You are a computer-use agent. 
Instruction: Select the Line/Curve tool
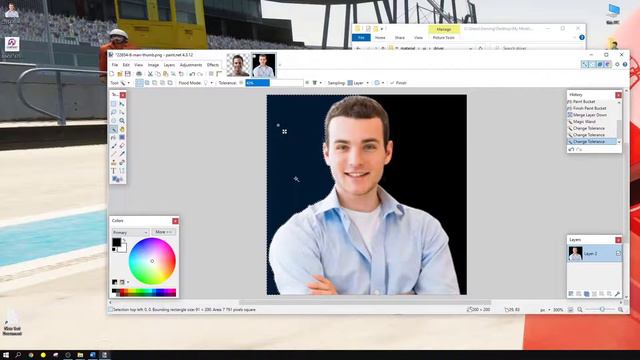122,171
